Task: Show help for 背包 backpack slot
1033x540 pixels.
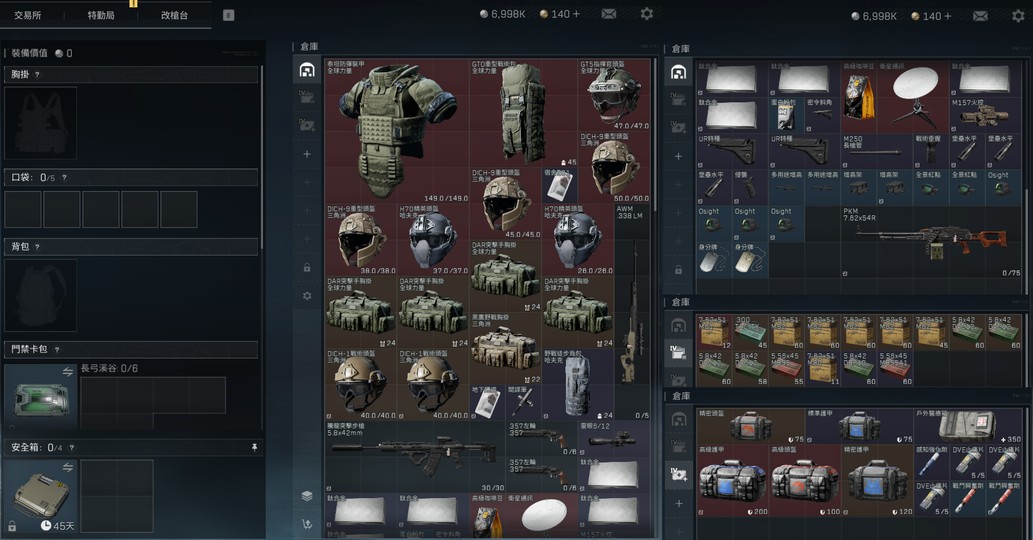Action: pos(37,247)
